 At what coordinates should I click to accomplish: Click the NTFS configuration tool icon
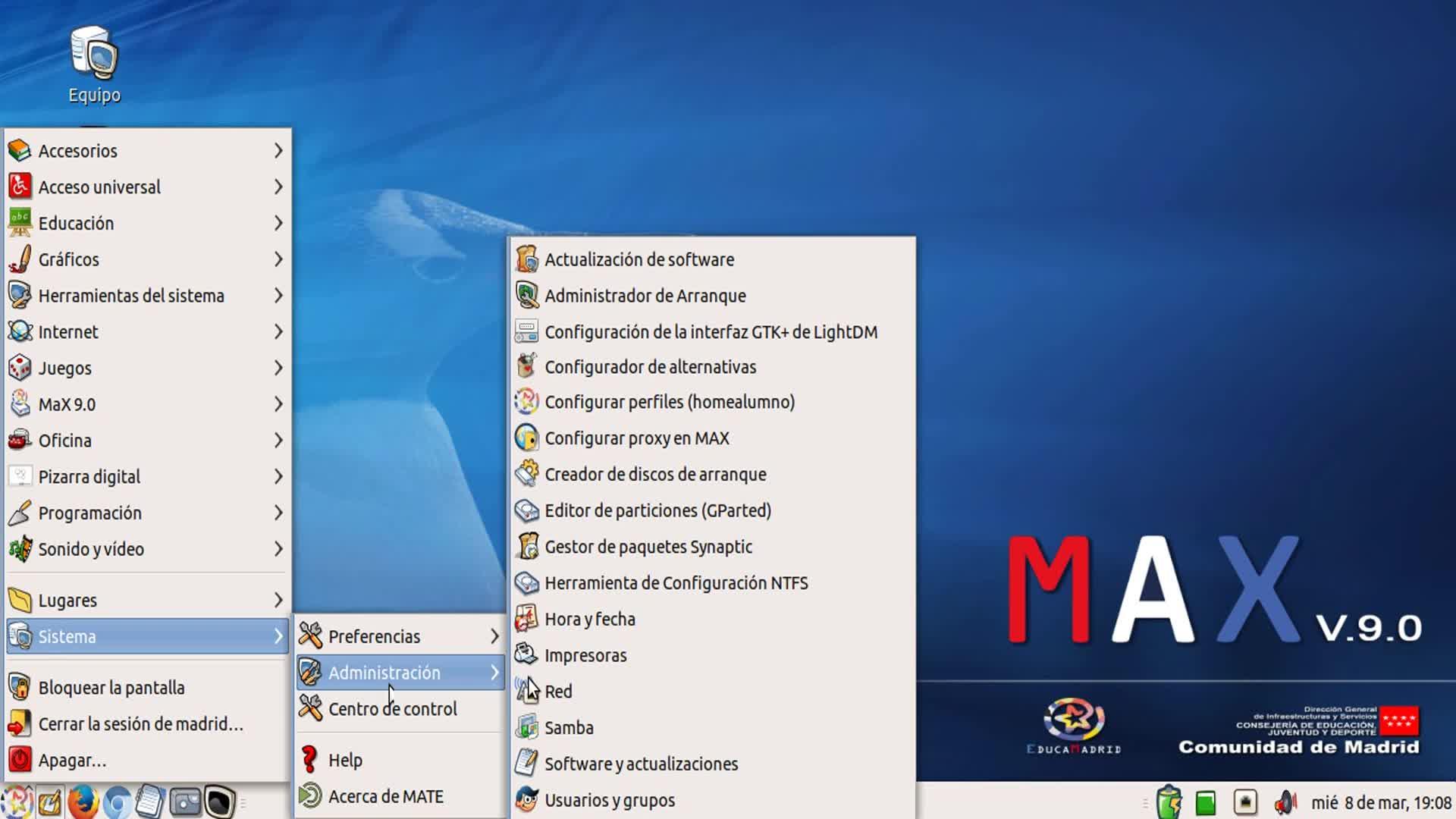526,582
